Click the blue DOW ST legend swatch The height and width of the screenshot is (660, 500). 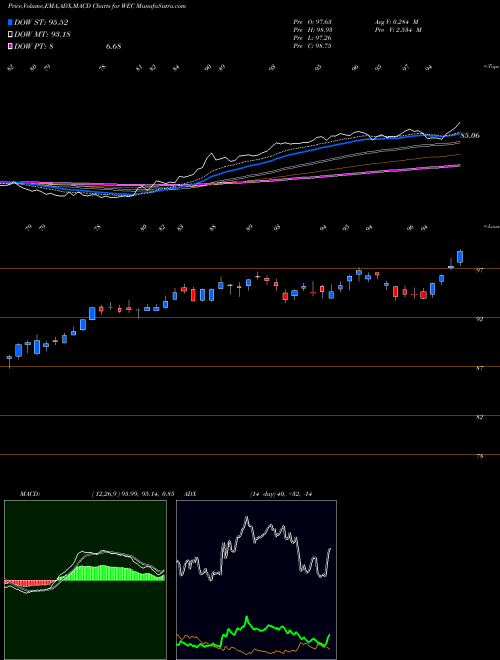10,23
